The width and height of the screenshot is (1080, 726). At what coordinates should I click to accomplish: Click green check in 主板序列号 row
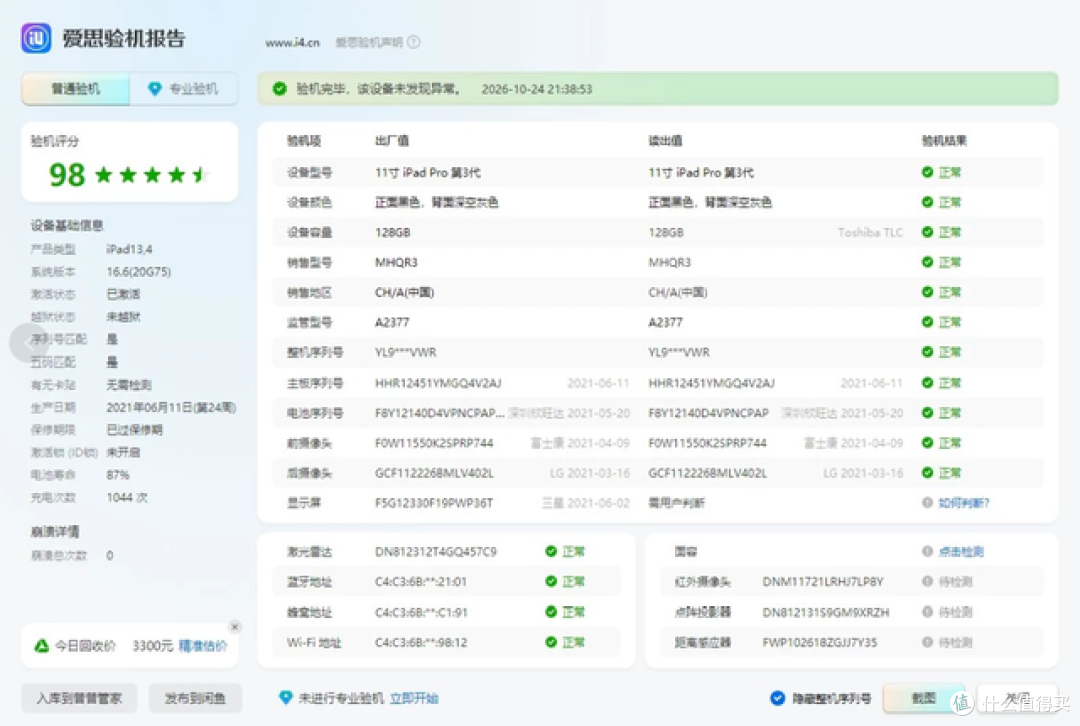[927, 383]
